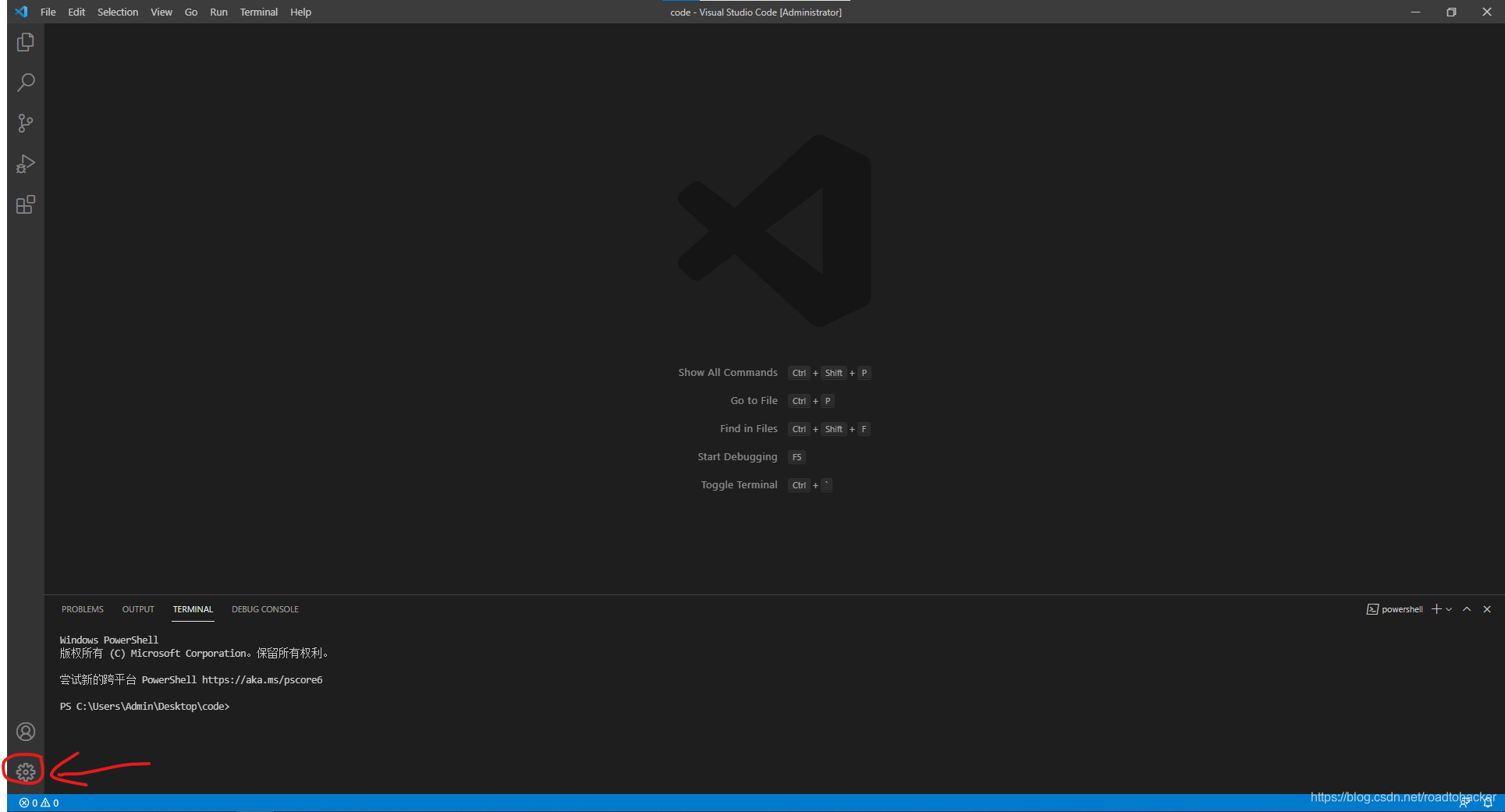
Task: Click the window title text
Action: point(756,12)
